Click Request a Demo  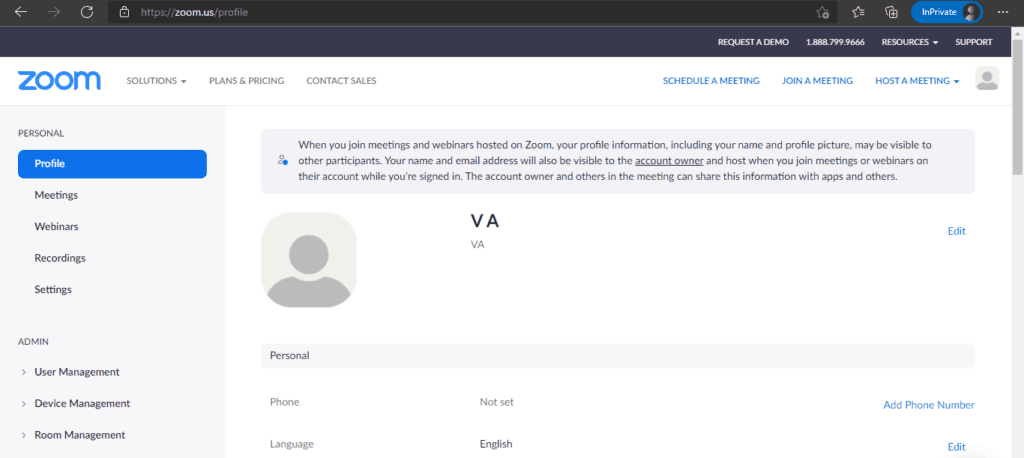753,42
